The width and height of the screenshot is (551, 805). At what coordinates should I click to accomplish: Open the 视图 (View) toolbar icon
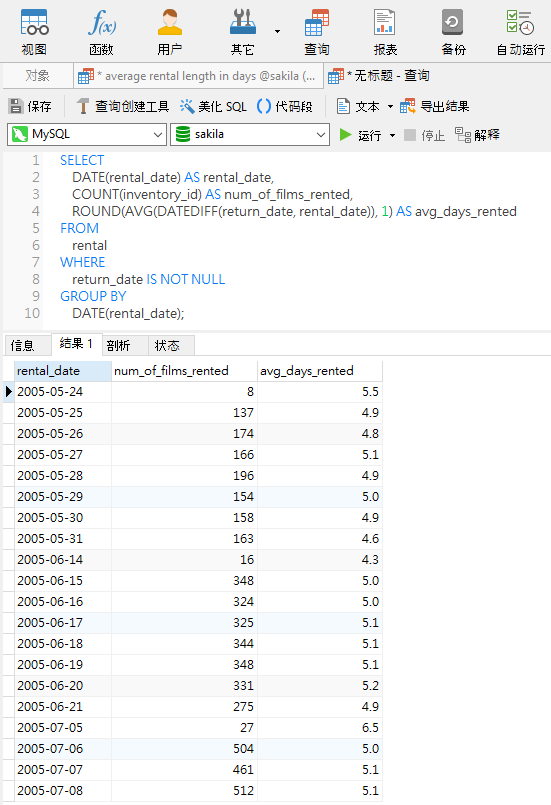pyautogui.click(x=34, y=32)
